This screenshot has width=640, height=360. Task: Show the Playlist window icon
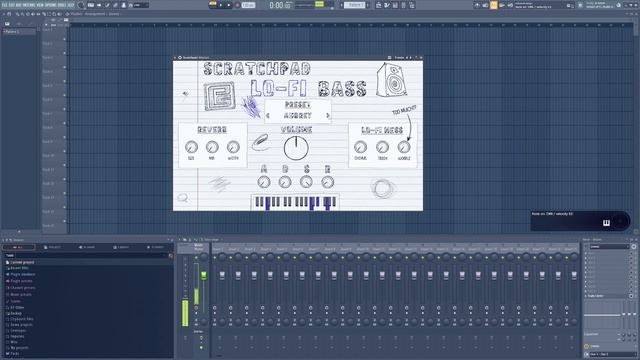point(378,5)
